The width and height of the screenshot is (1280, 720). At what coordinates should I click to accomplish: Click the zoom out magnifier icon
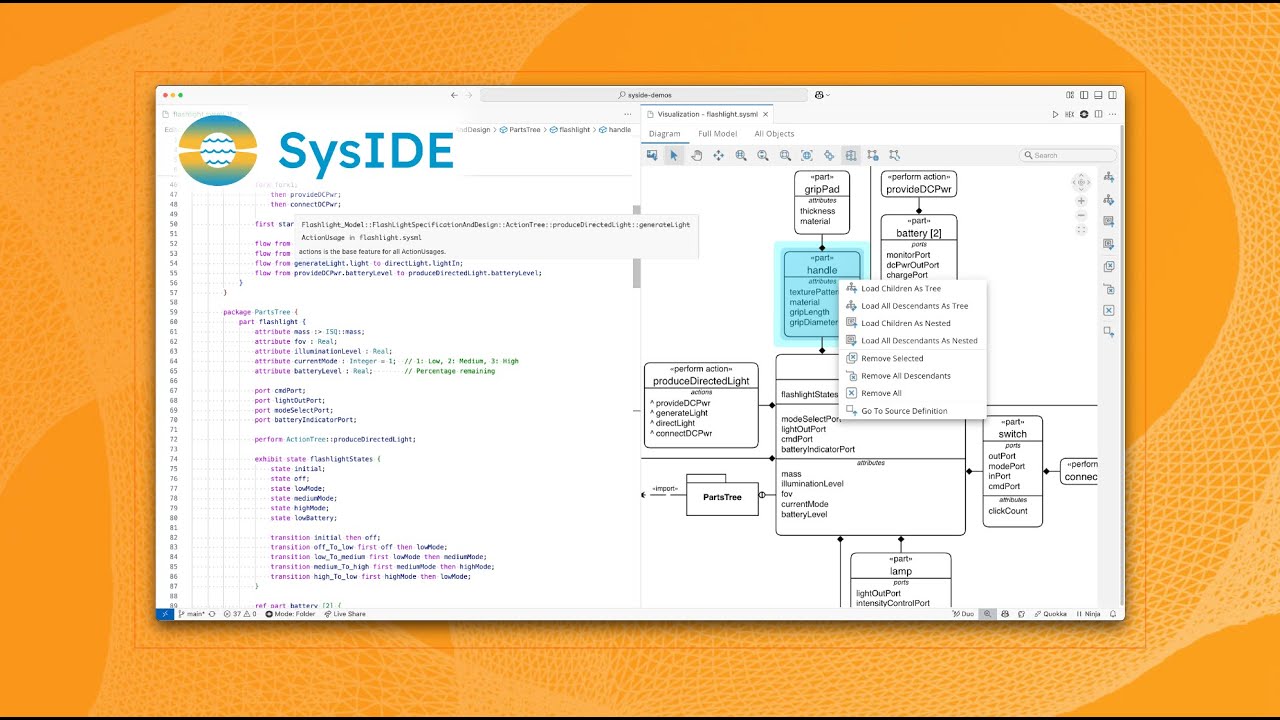763,155
